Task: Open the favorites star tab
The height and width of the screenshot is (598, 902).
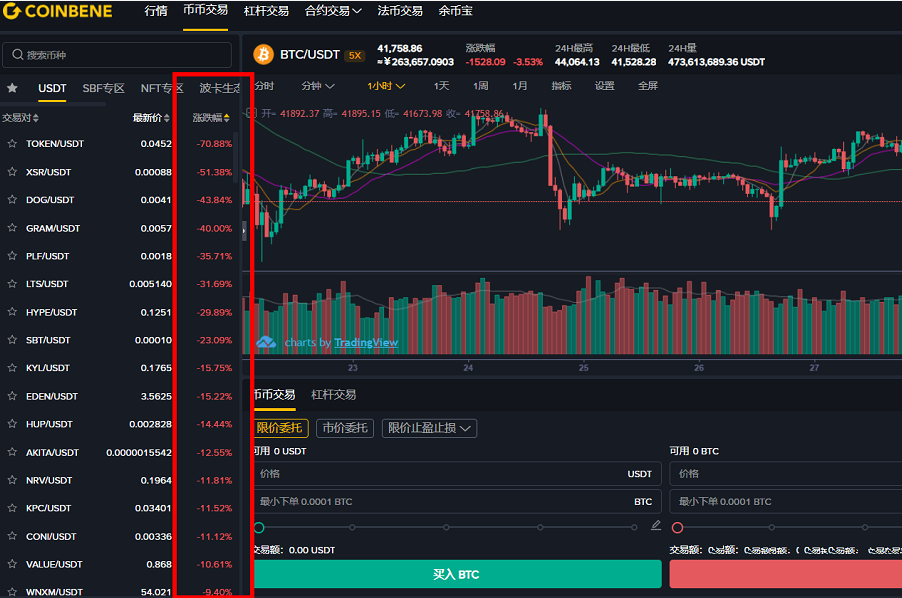Action: click(x=12, y=88)
